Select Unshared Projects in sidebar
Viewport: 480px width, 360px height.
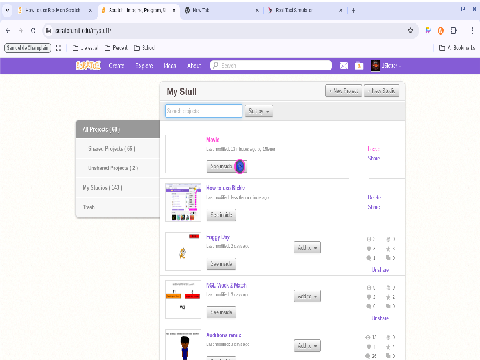(x=118, y=168)
